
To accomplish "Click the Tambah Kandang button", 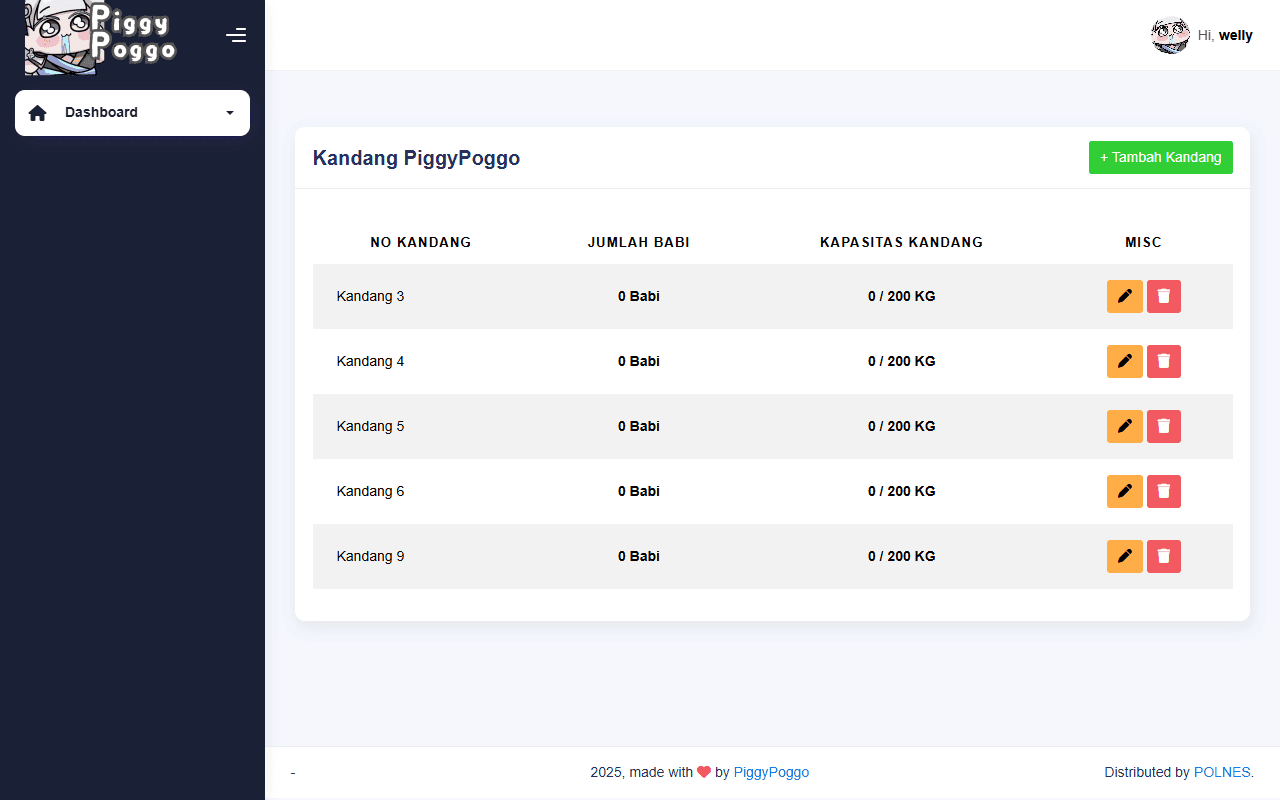I will 1161,157.
